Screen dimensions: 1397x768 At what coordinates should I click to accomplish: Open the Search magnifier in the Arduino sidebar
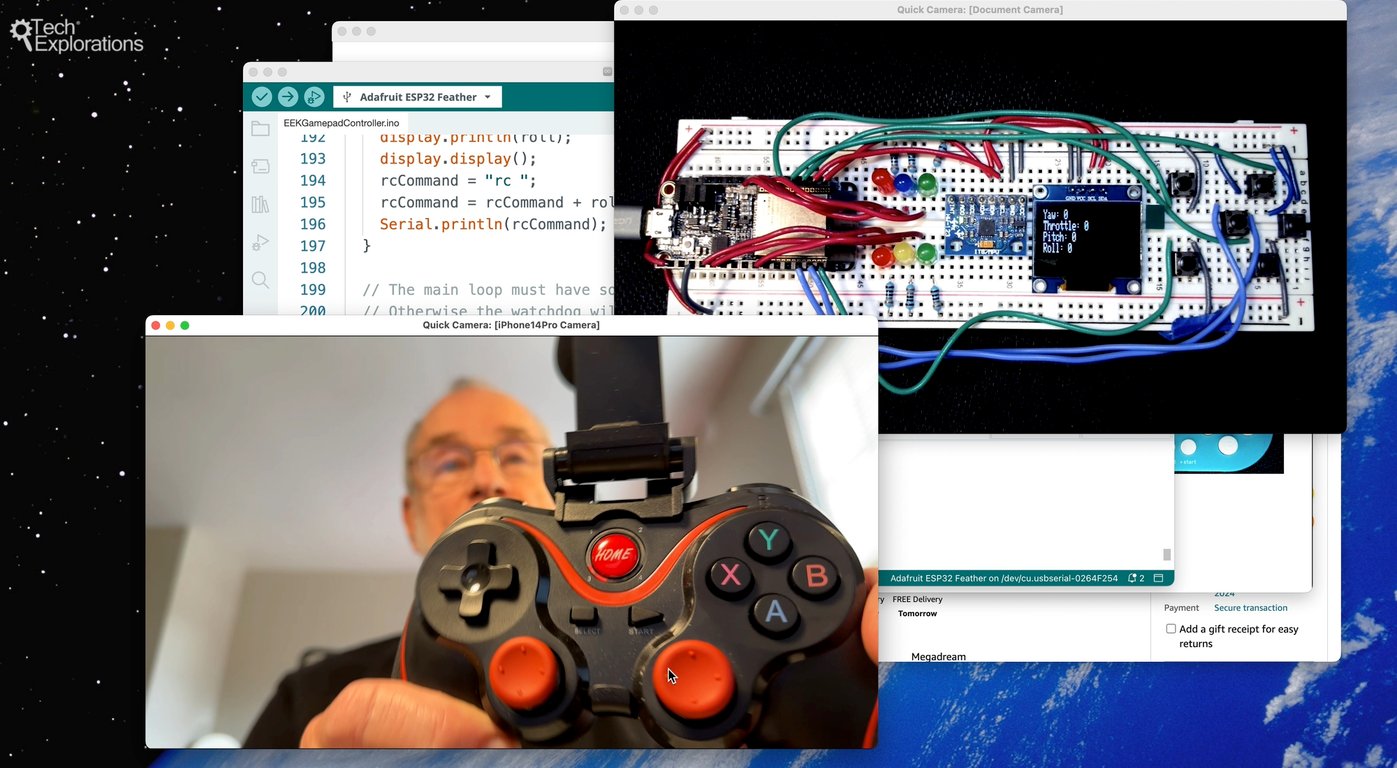[x=261, y=280]
